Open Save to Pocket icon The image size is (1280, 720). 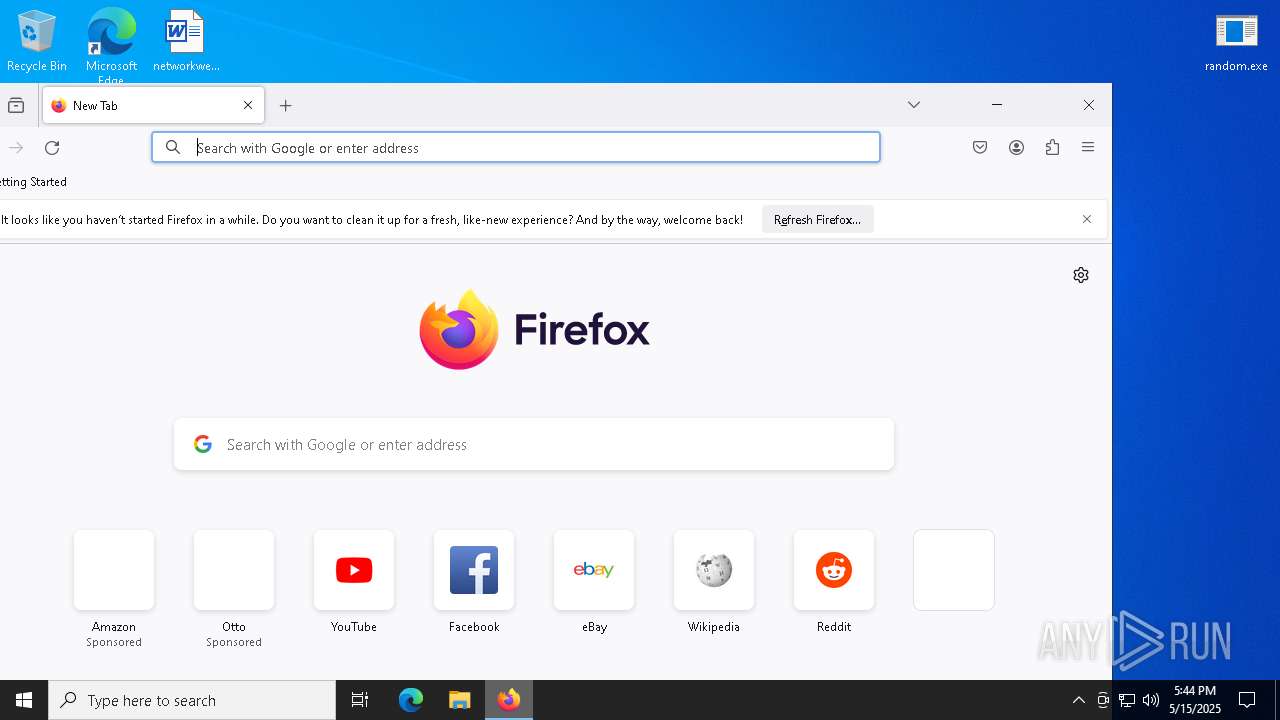(x=980, y=148)
